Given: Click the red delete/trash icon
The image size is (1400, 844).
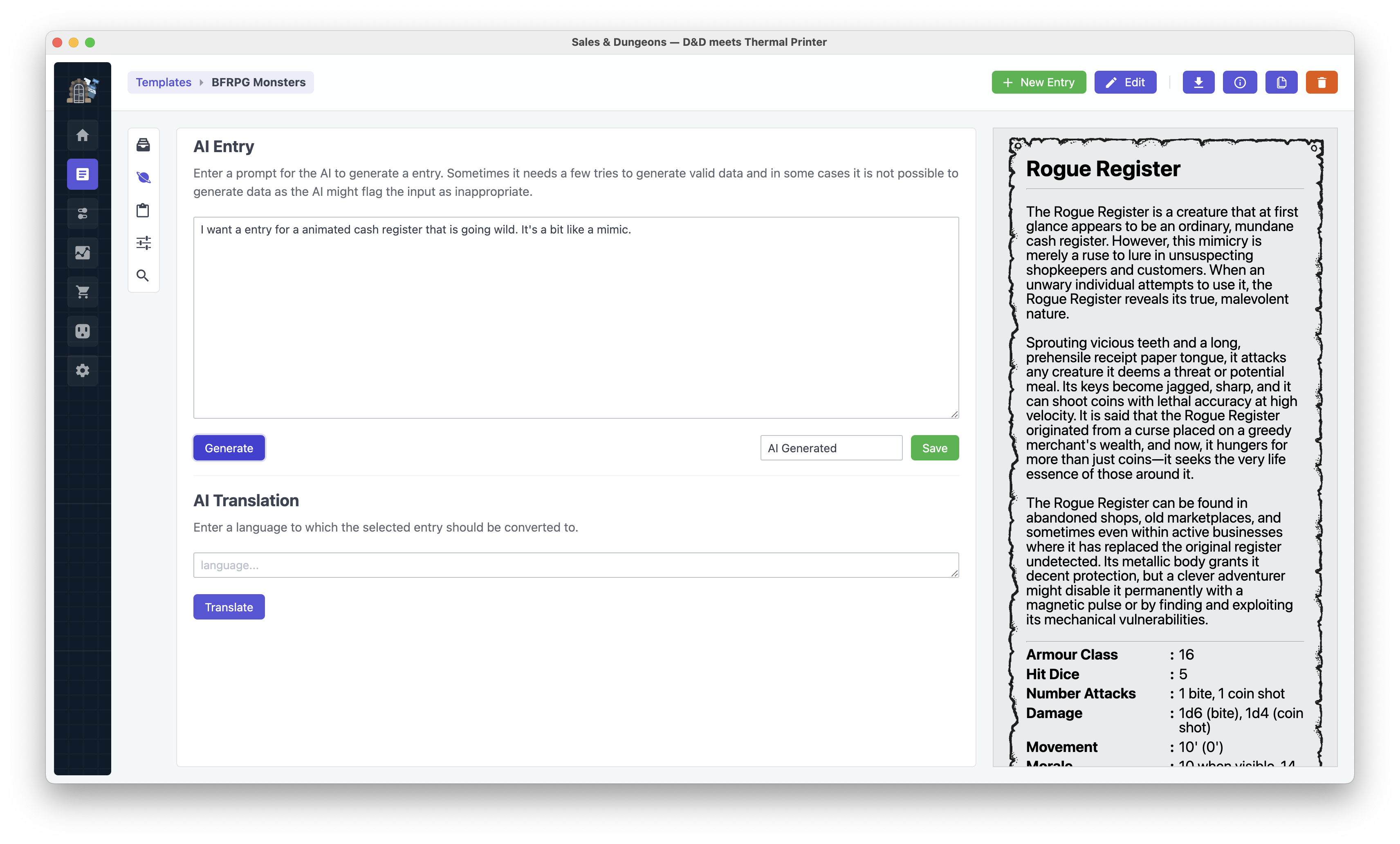Looking at the screenshot, I should pyautogui.click(x=1321, y=82).
